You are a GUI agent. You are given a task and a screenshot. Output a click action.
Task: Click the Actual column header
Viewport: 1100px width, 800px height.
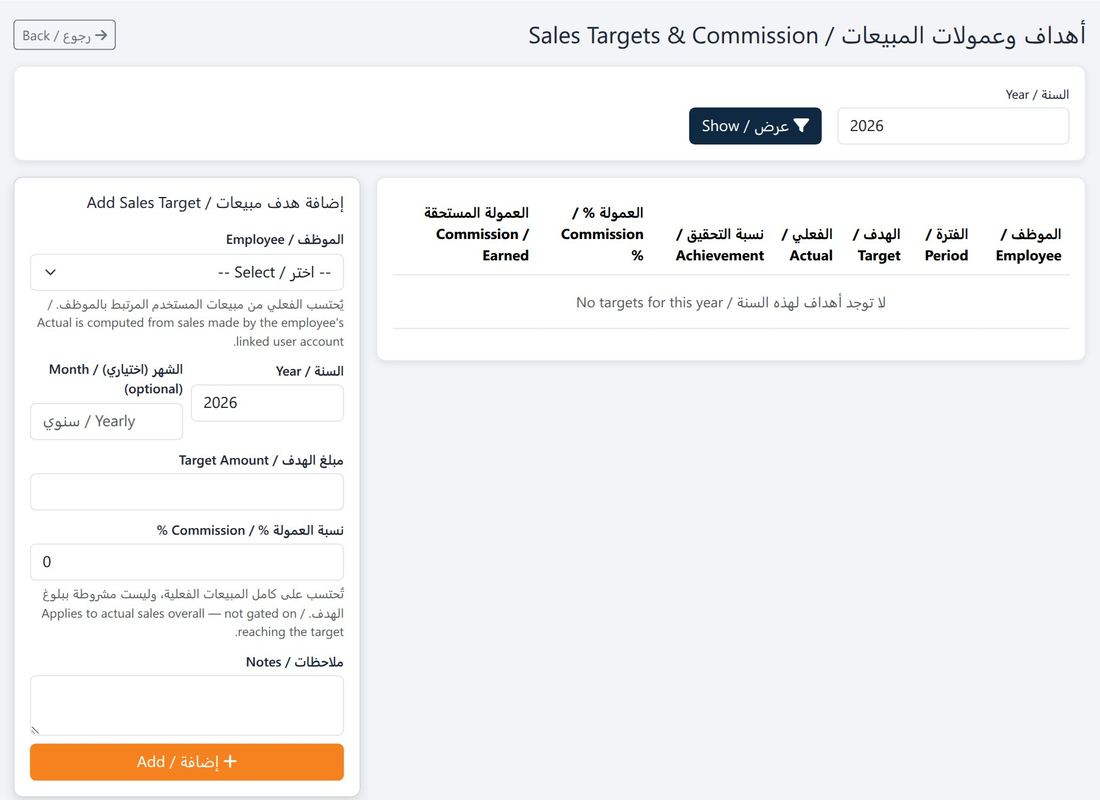coord(808,244)
